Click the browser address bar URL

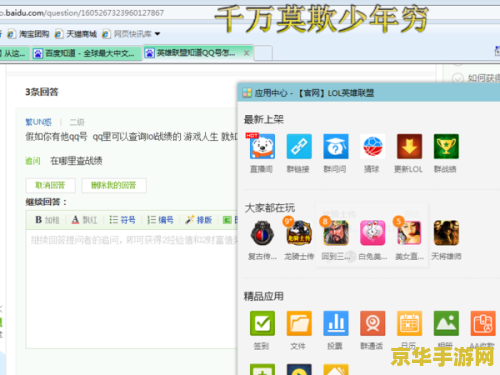[x=82, y=13]
